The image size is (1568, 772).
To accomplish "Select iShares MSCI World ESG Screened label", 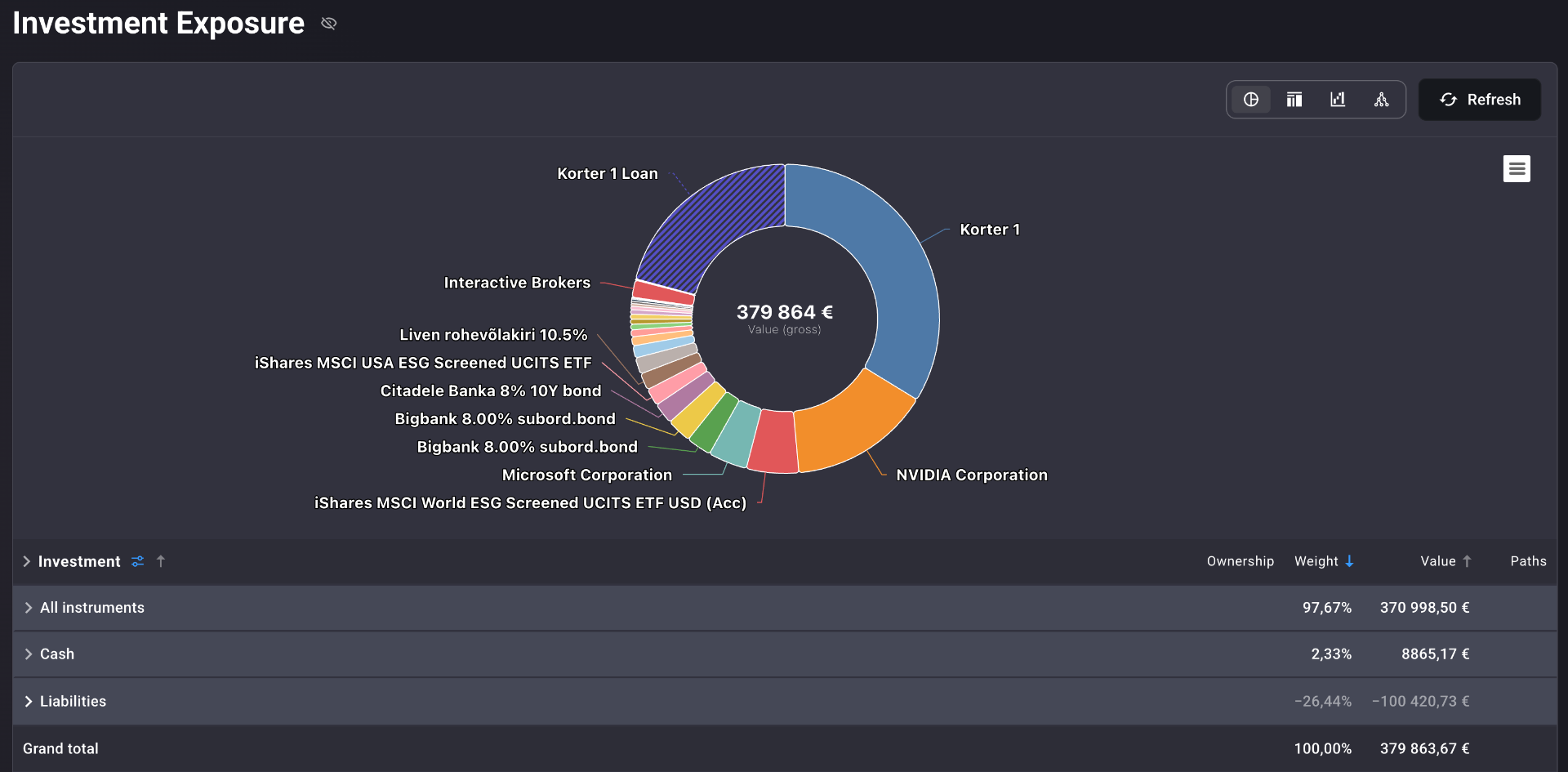I will point(531,503).
